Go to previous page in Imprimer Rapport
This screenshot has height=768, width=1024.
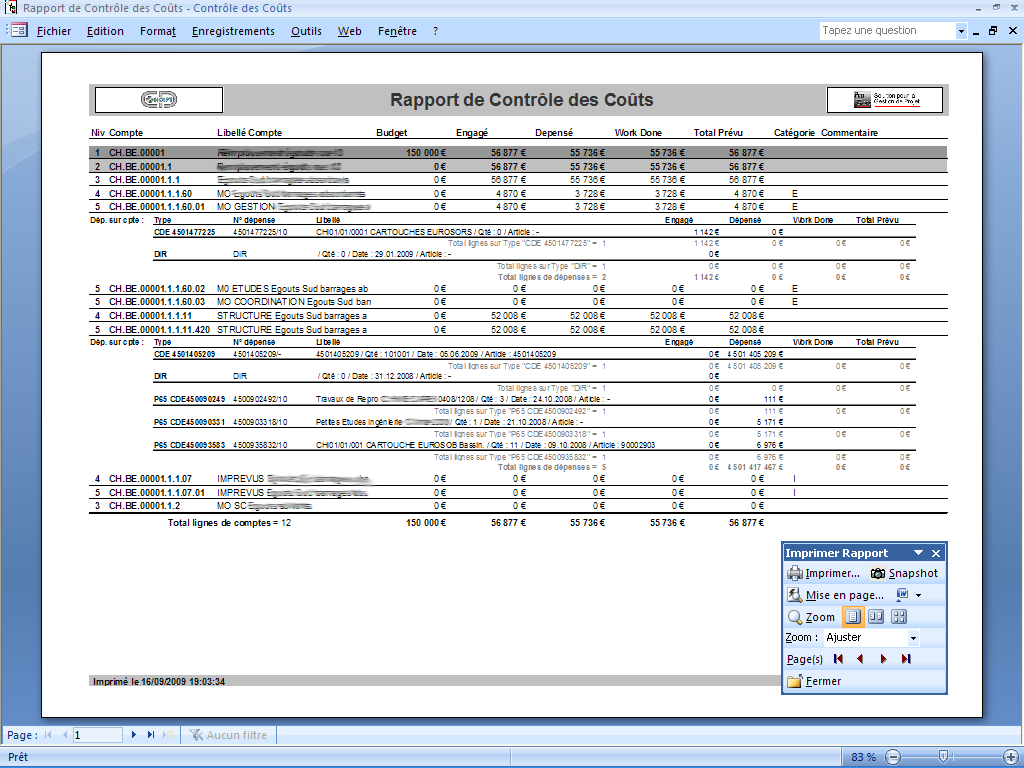[x=861, y=659]
